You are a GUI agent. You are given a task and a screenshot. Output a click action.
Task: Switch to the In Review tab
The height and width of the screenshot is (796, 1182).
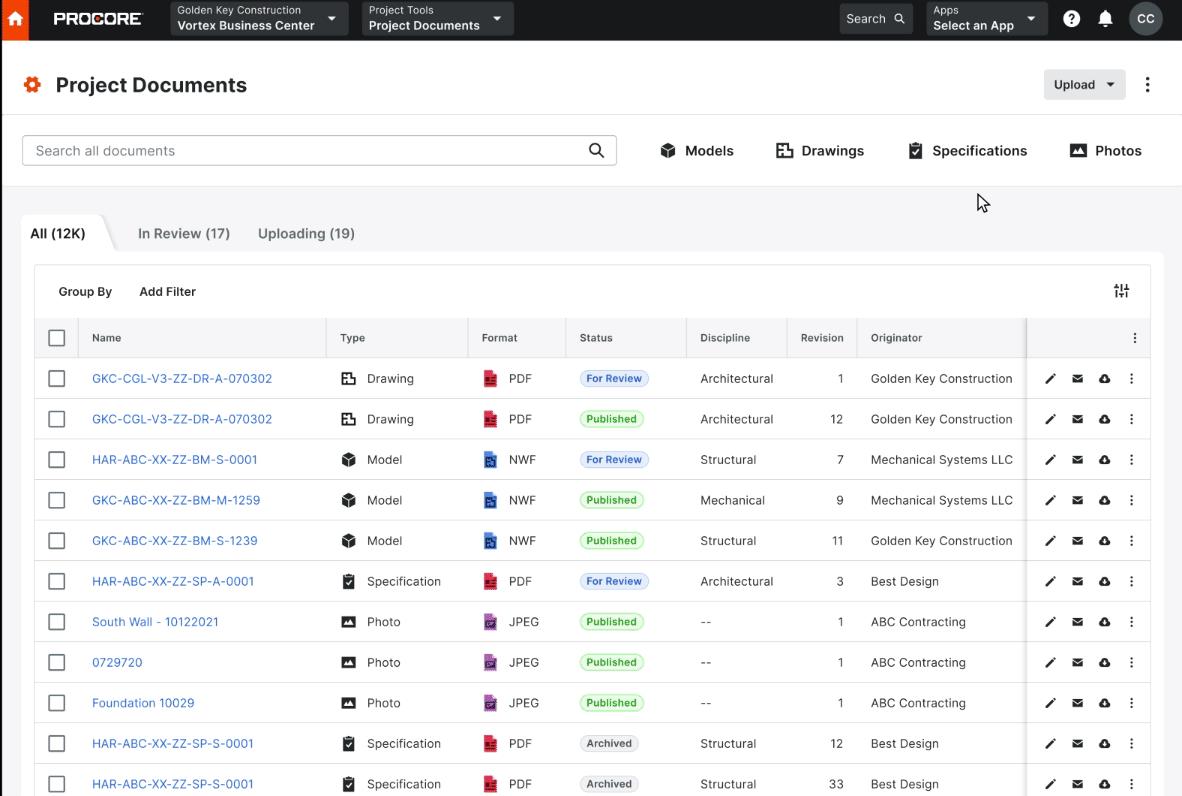(184, 232)
